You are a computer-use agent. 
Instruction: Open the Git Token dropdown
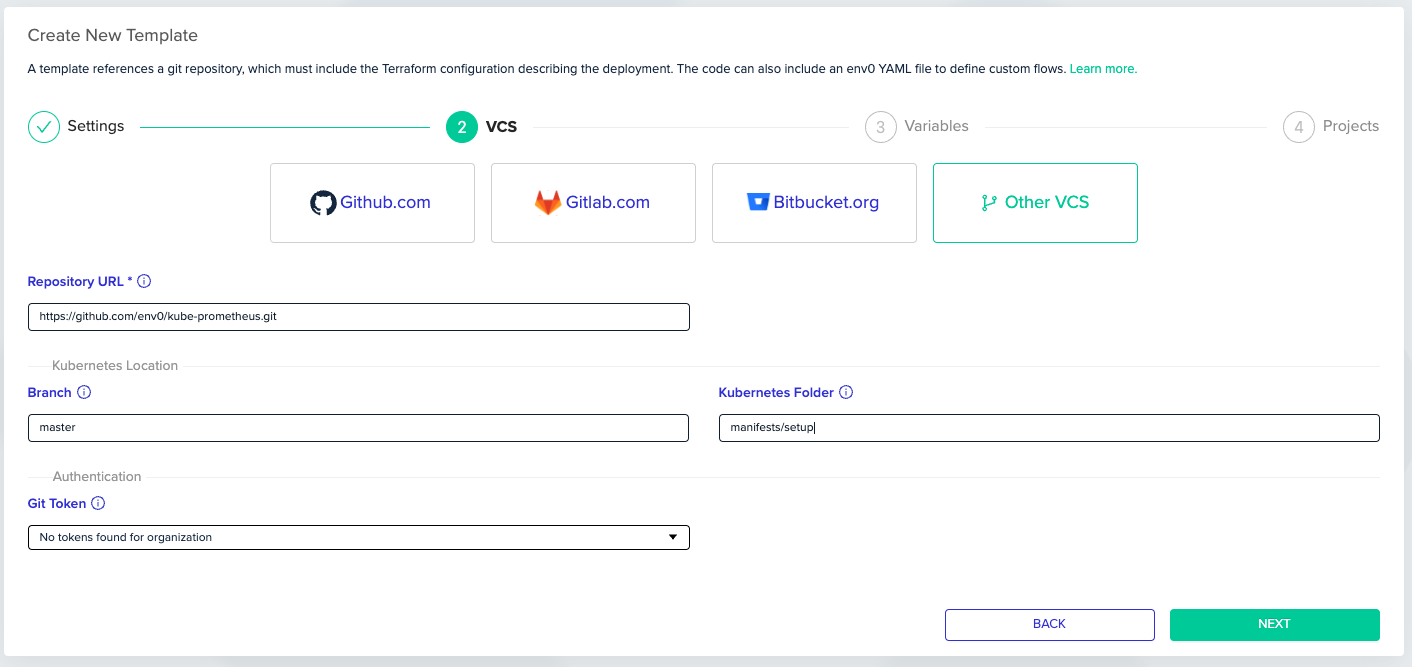click(358, 537)
